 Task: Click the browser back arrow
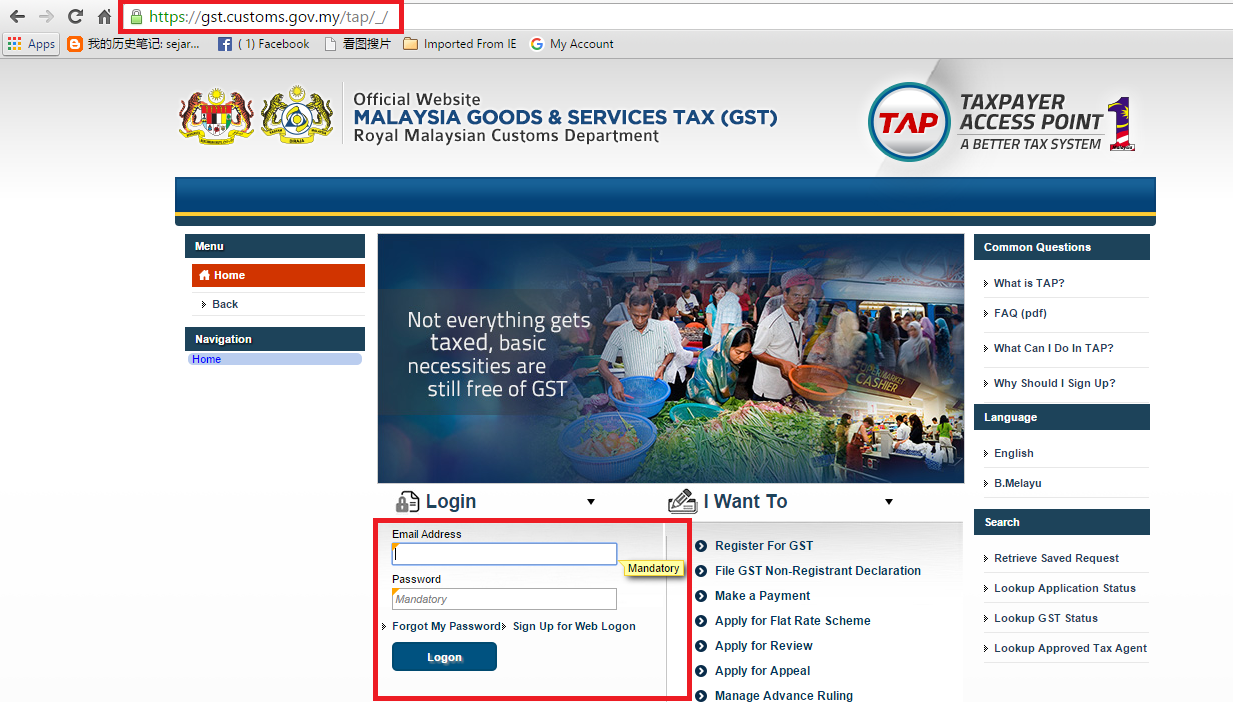tap(17, 17)
